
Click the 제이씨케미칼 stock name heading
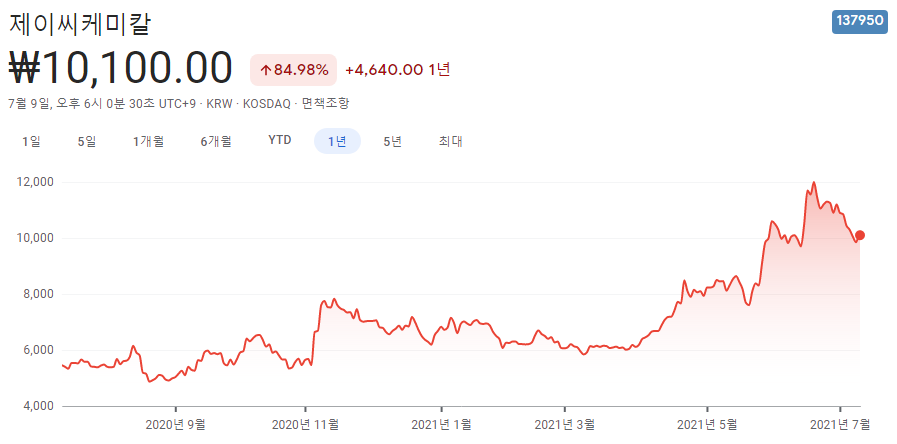tap(80, 24)
